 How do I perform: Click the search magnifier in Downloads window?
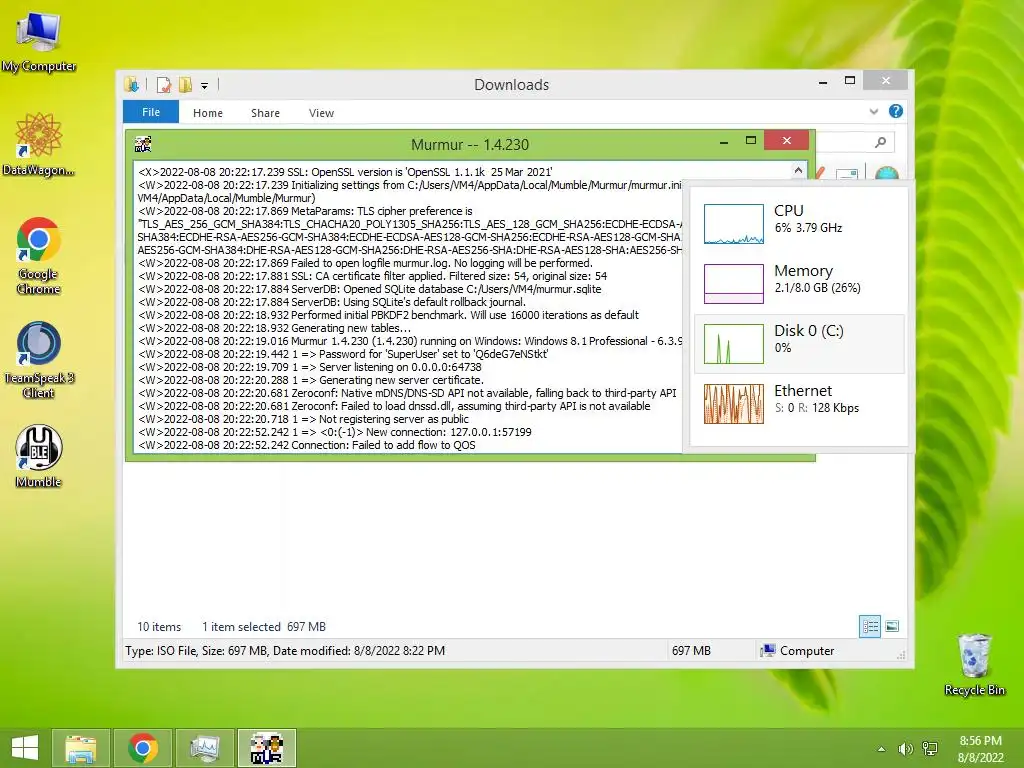pyautogui.click(x=880, y=142)
